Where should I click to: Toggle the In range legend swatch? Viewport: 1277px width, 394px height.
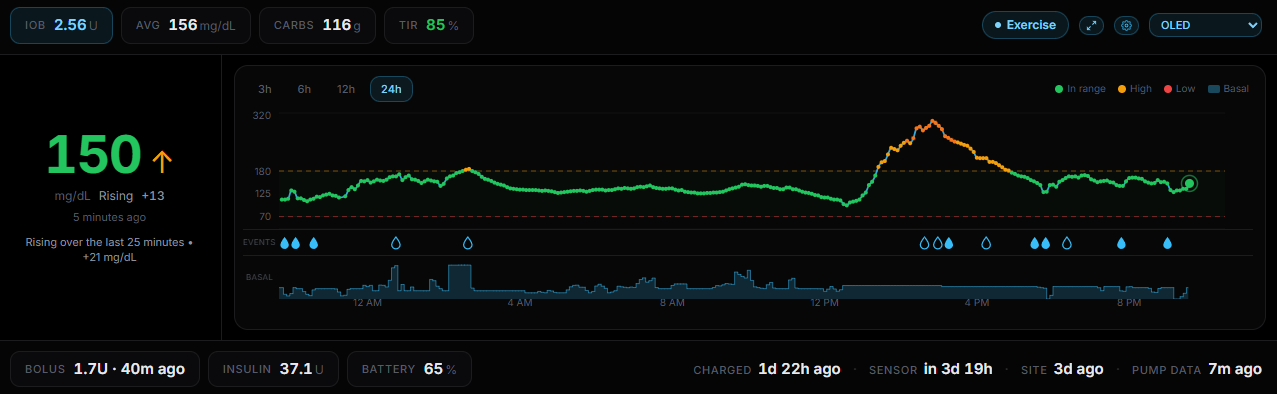pyautogui.click(x=1059, y=89)
